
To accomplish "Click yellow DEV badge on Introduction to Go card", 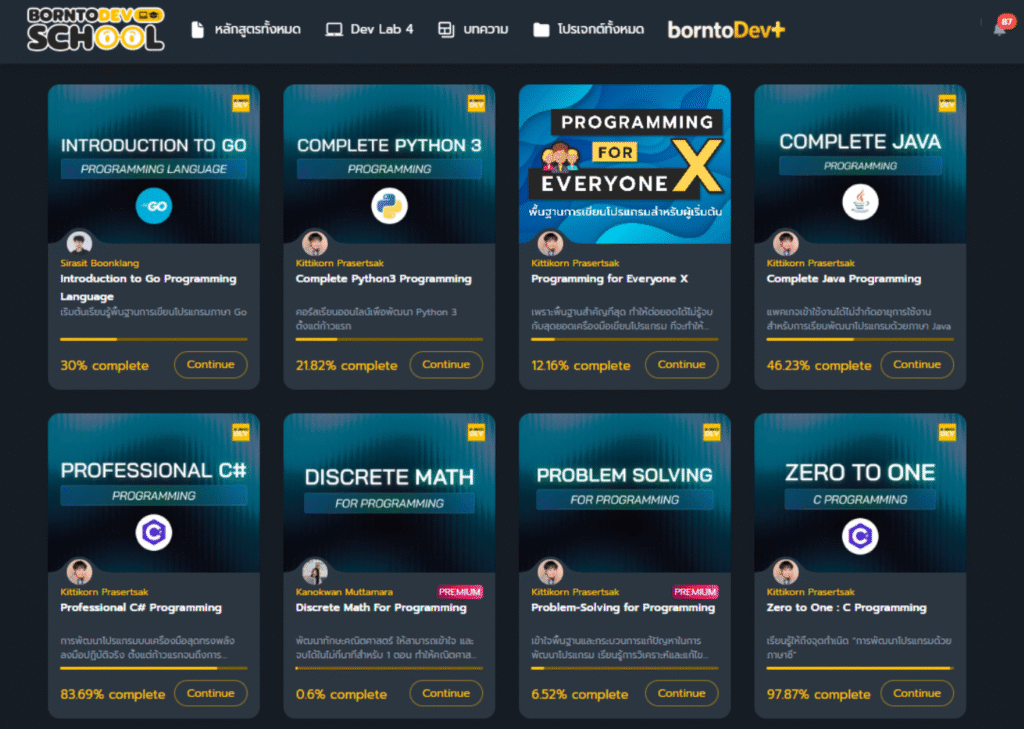I will tap(240, 103).
